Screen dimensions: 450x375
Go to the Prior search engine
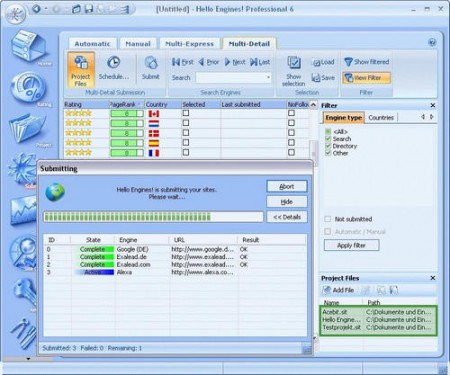tap(209, 62)
